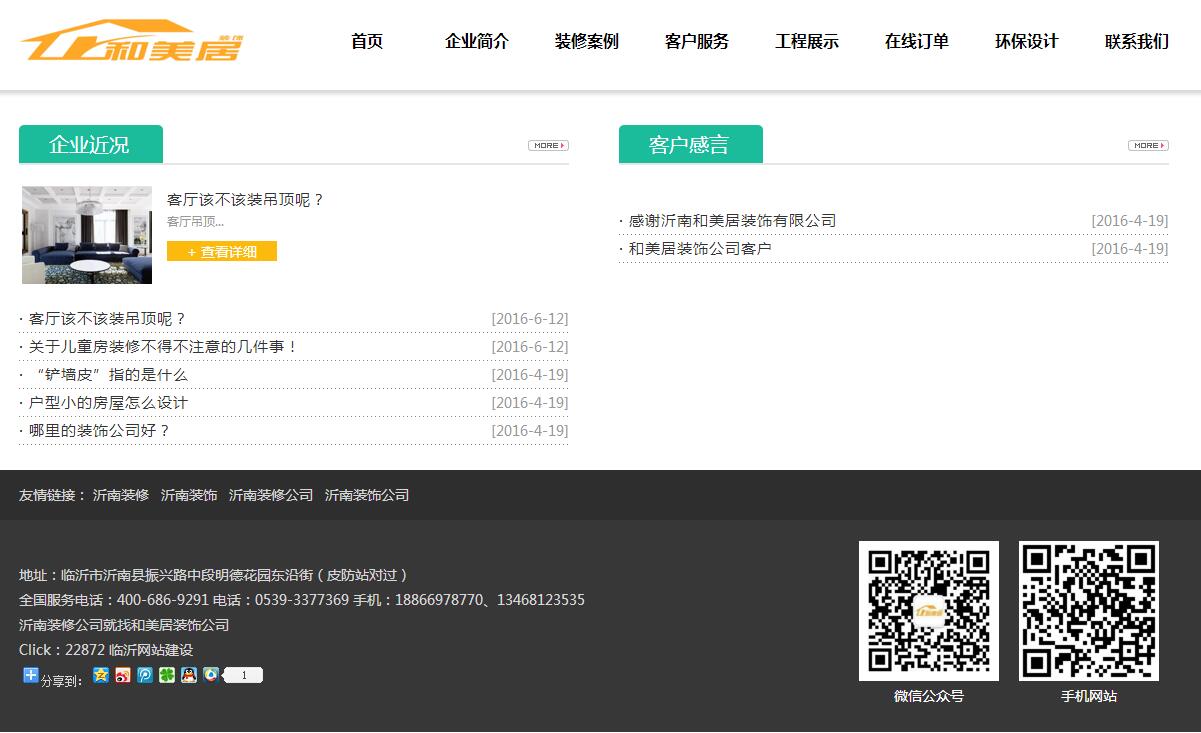Click the Tencent Weibo share icon
Screen dimensions: 1201x733
[210, 675]
